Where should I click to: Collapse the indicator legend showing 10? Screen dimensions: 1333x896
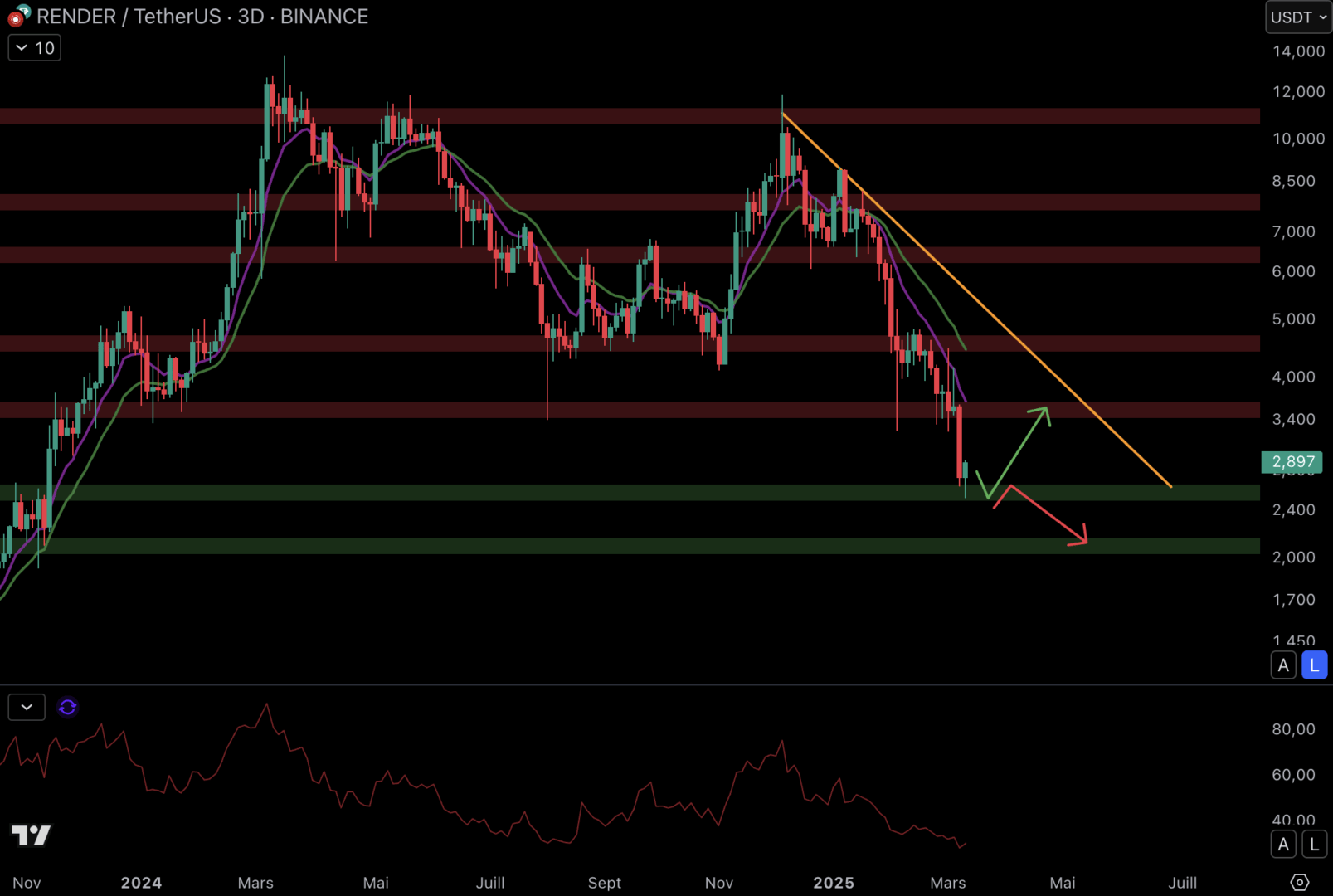click(35, 48)
